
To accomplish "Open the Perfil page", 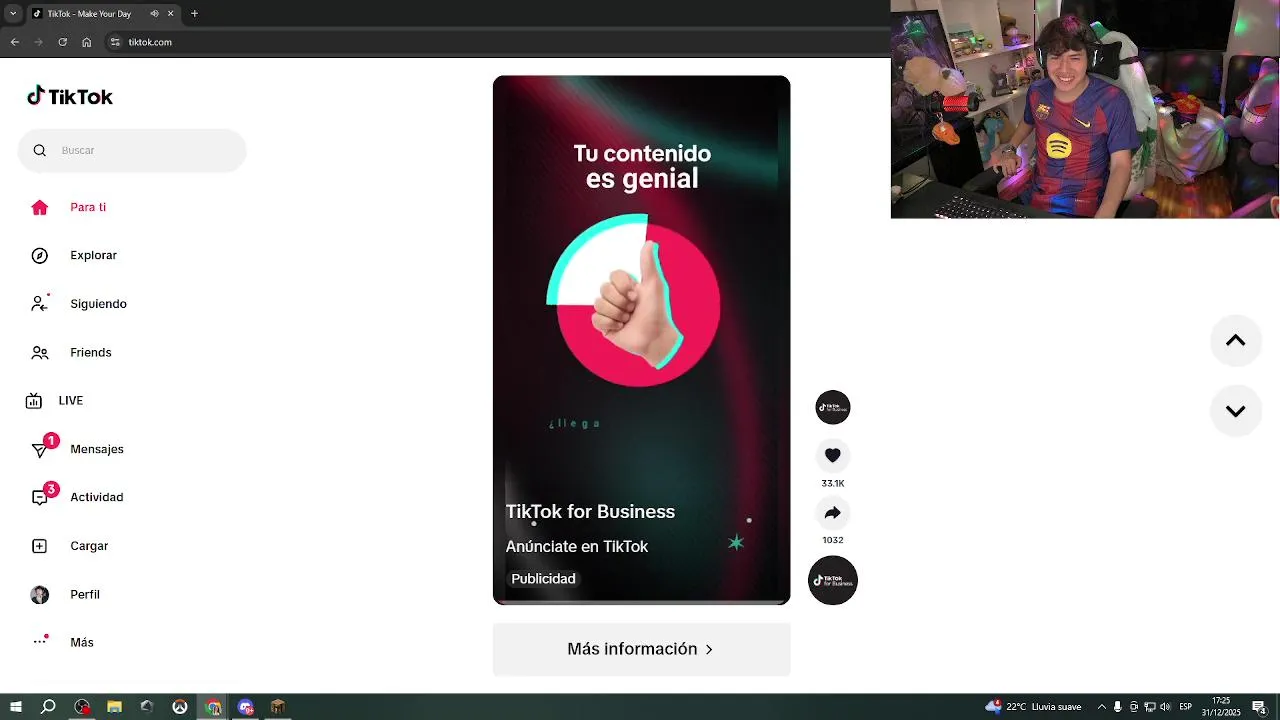I will coord(85,594).
